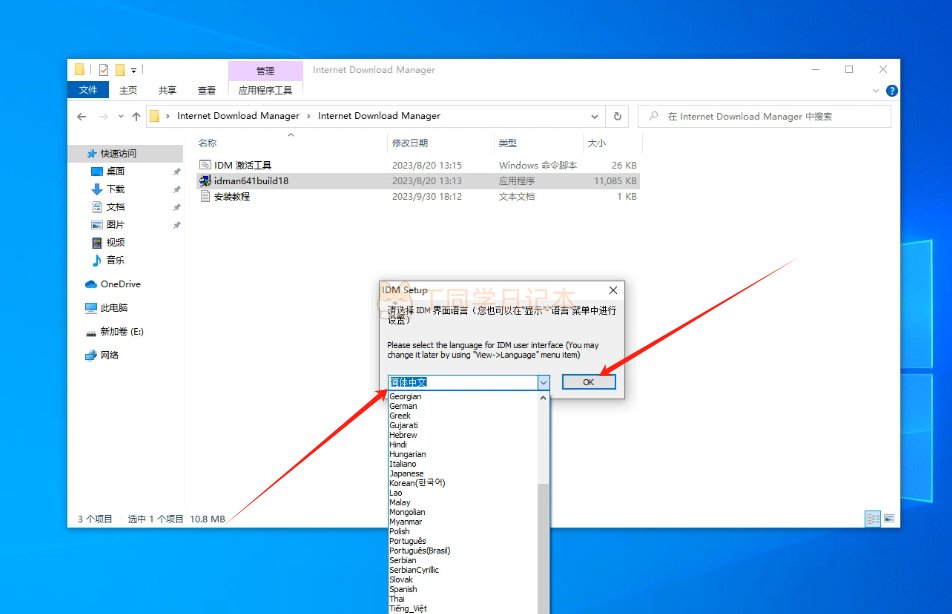
Task: Click the 安装教程 text document icon
Action: [205, 197]
